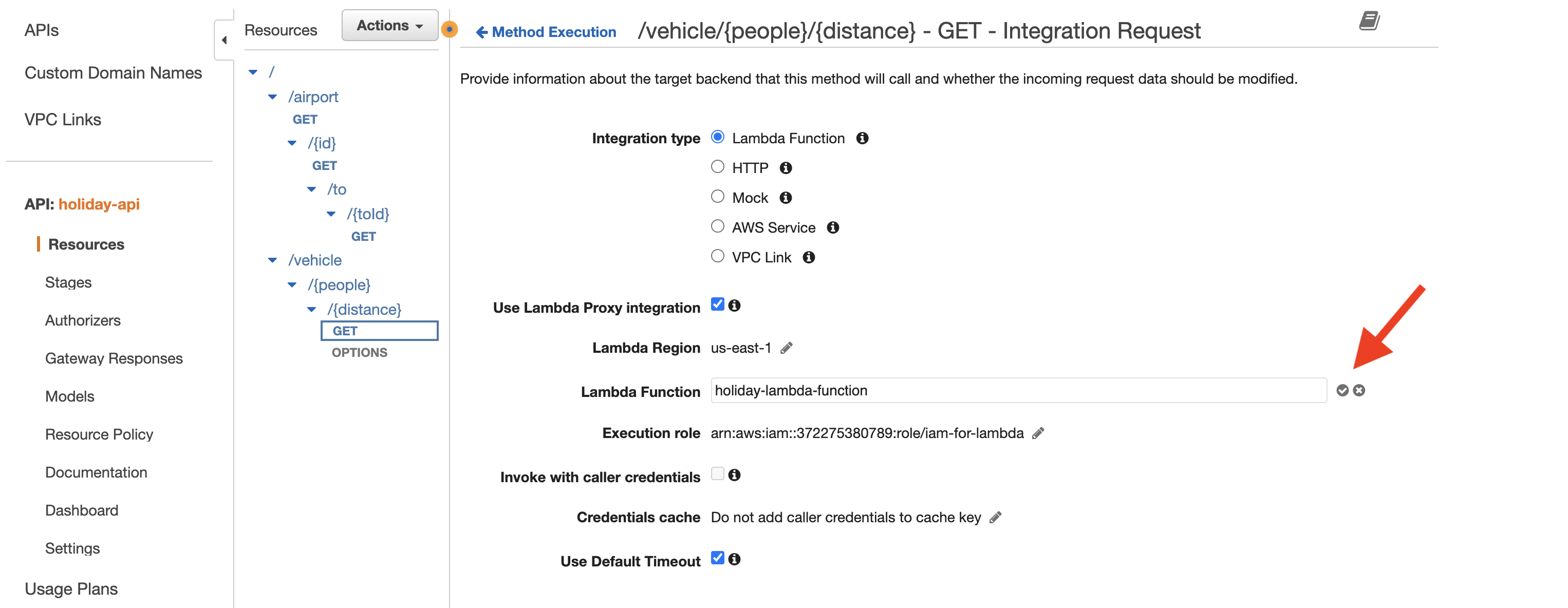The height and width of the screenshot is (608, 1568).
Task: Edit the Execution role with pencil icon
Action: point(1038,433)
